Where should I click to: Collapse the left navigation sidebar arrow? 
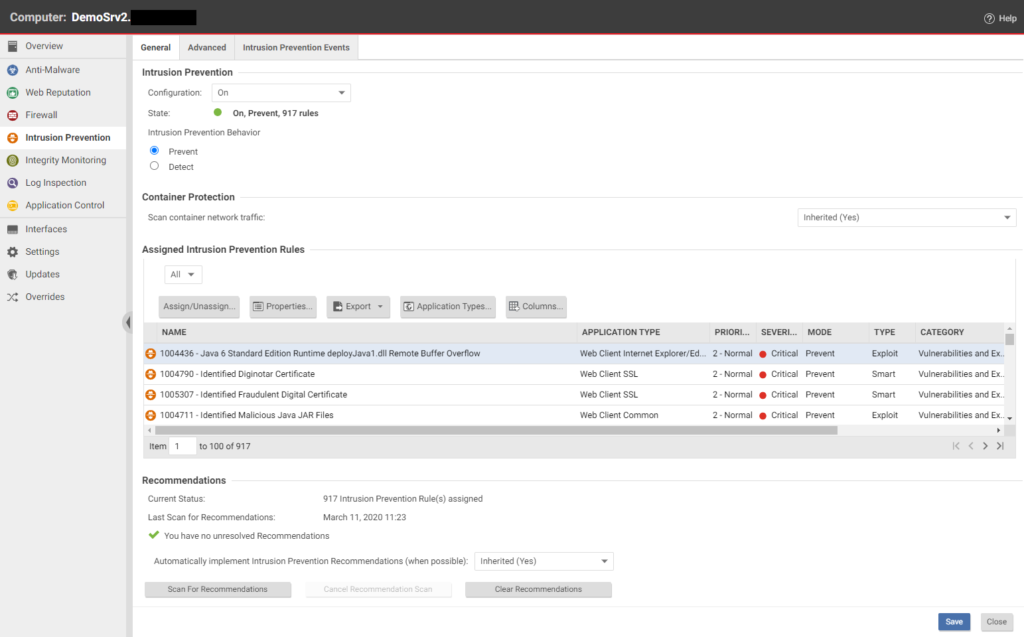pyautogui.click(x=127, y=322)
